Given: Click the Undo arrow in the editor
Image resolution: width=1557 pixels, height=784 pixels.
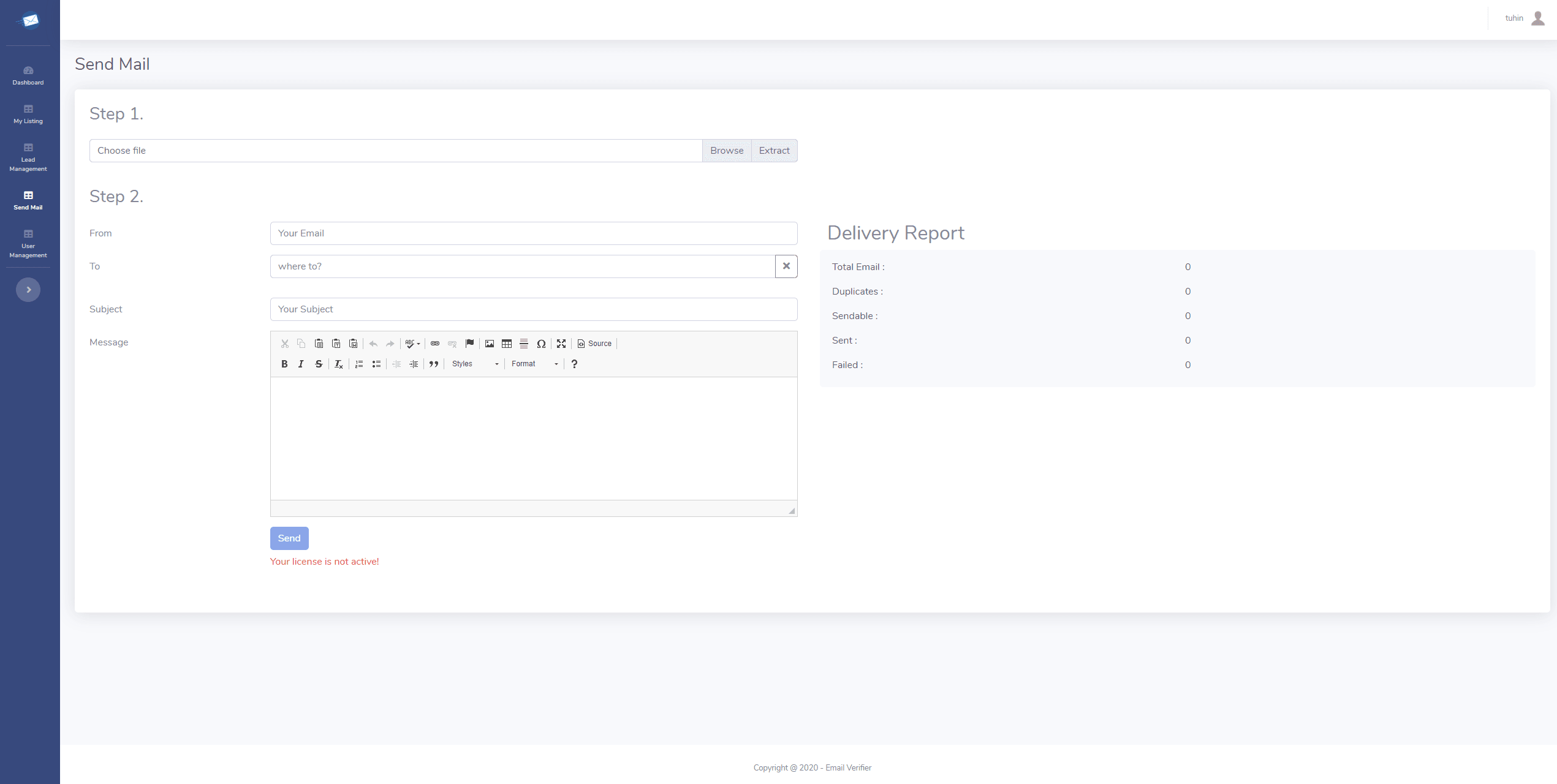Looking at the screenshot, I should (x=373, y=344).
